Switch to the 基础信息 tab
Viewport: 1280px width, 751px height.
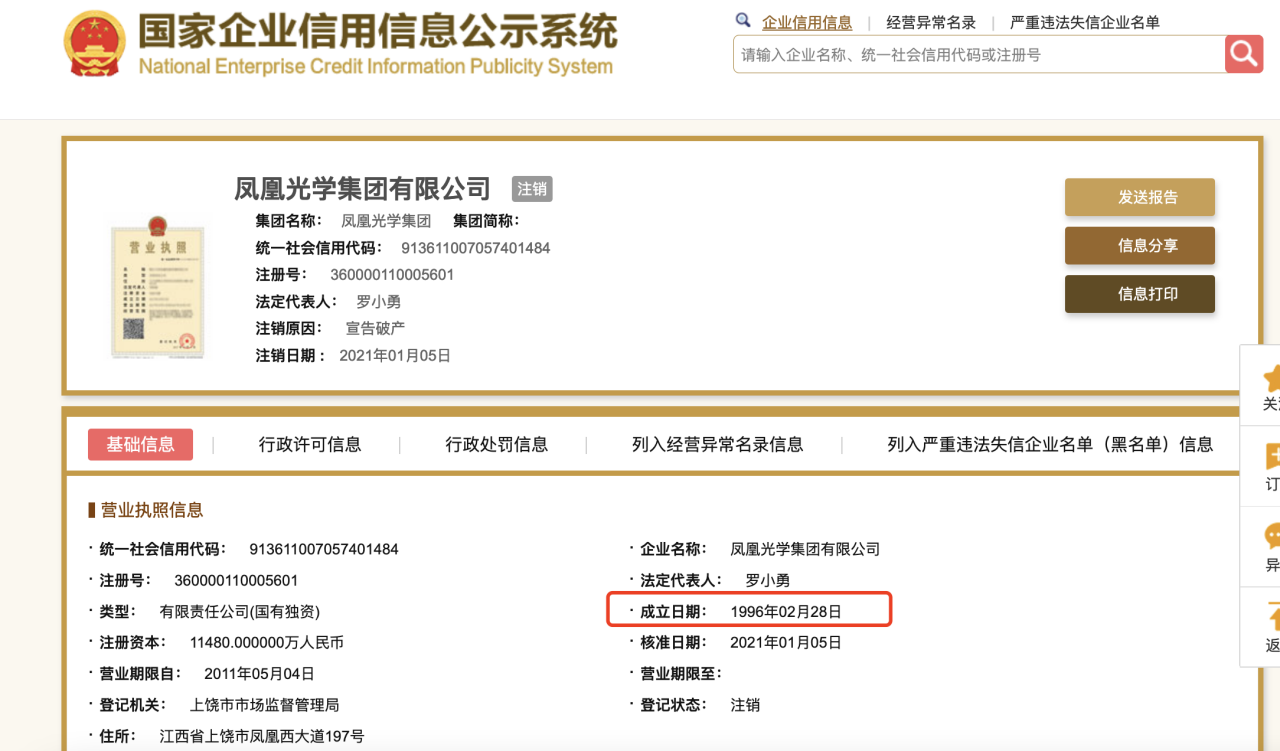[x=140, y=444]
